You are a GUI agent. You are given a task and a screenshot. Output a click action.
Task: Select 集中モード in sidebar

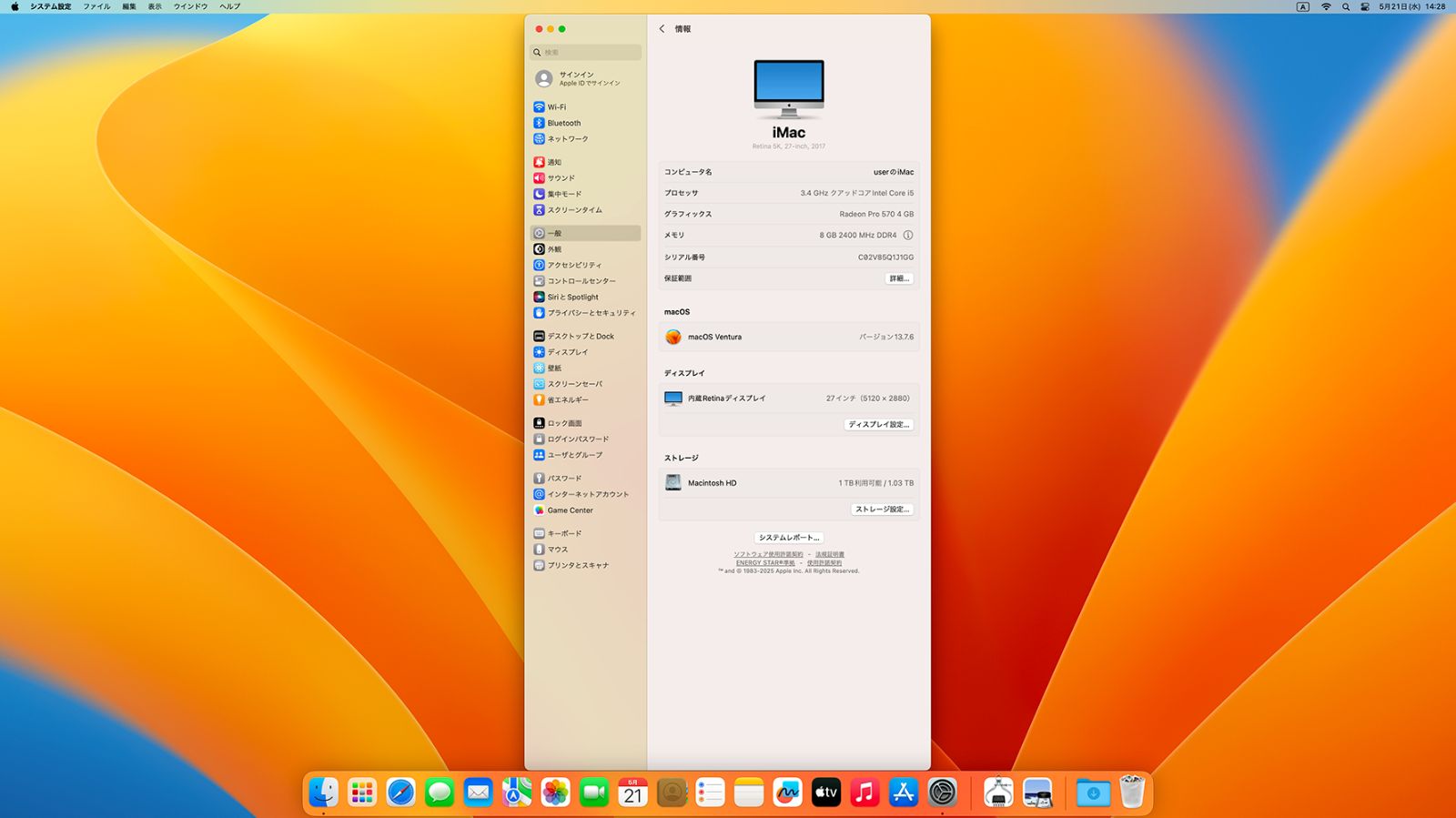[586, 194]
